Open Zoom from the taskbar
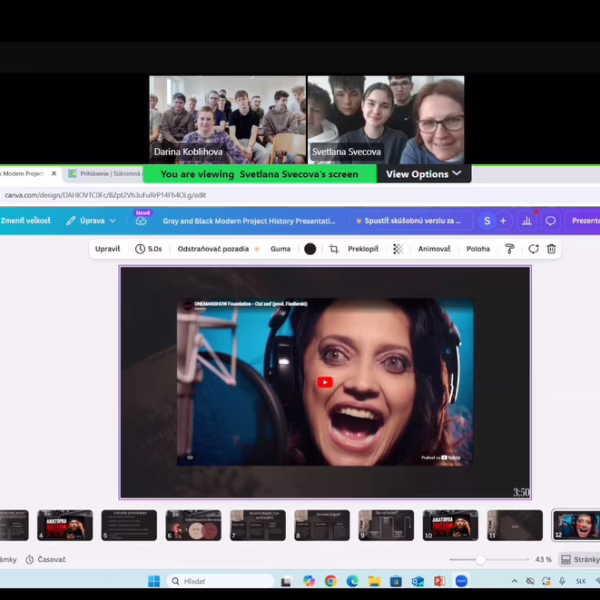The width and height of the screenshot is (600, 600). click(x=461, y=581)
